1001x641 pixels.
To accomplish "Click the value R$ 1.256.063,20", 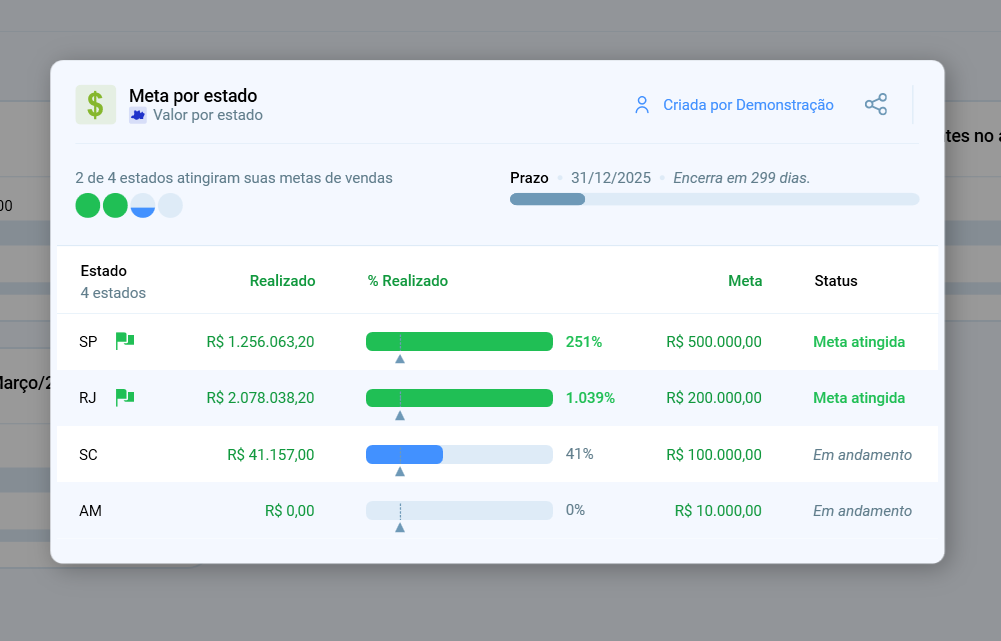I will [260, 342].
